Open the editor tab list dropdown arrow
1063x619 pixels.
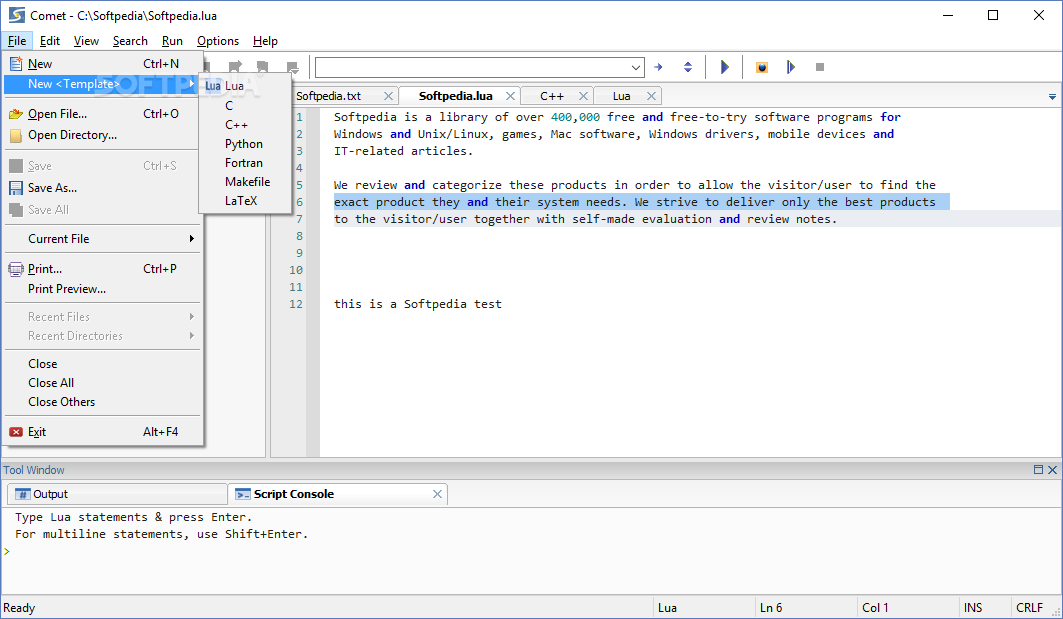point(1052,97)
